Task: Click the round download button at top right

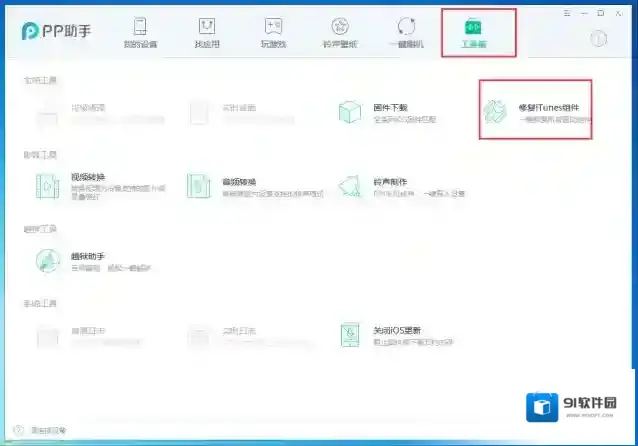Action: click(599, 39)
